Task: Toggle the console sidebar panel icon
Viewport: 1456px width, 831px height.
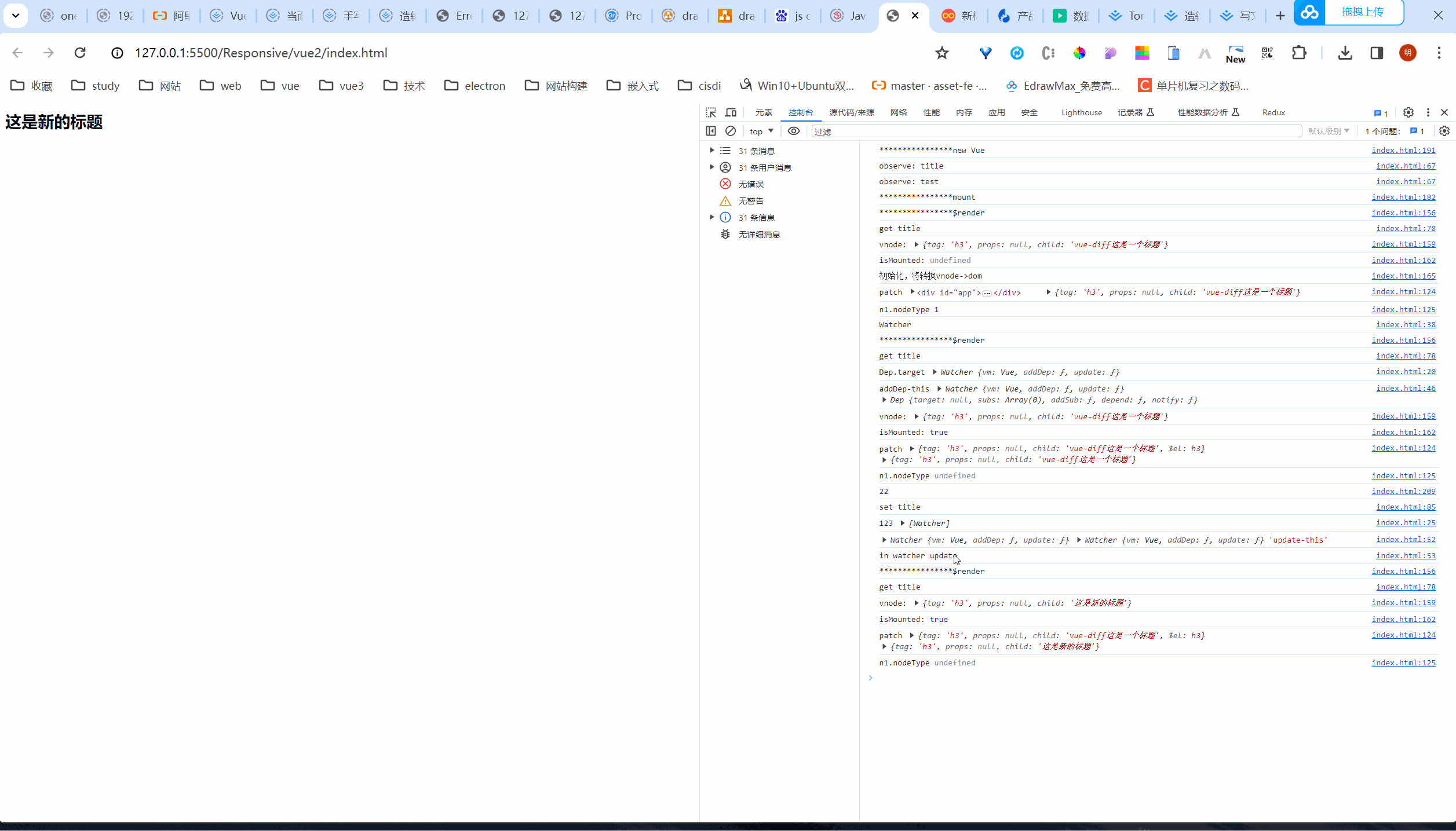Action: pyautogui.click(x=711, y=131)
